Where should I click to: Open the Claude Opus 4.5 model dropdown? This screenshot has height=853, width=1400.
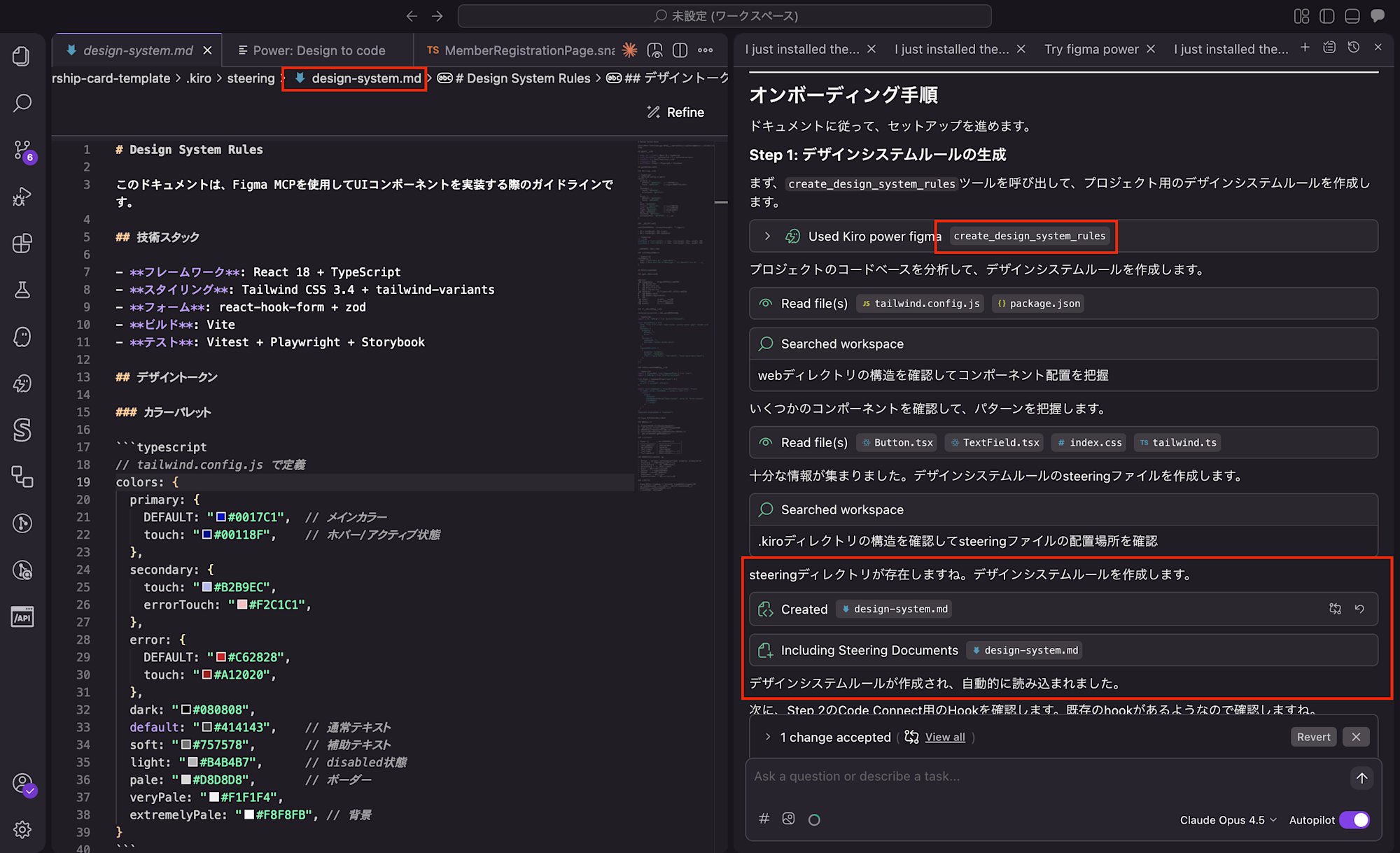coord(1228,819)
